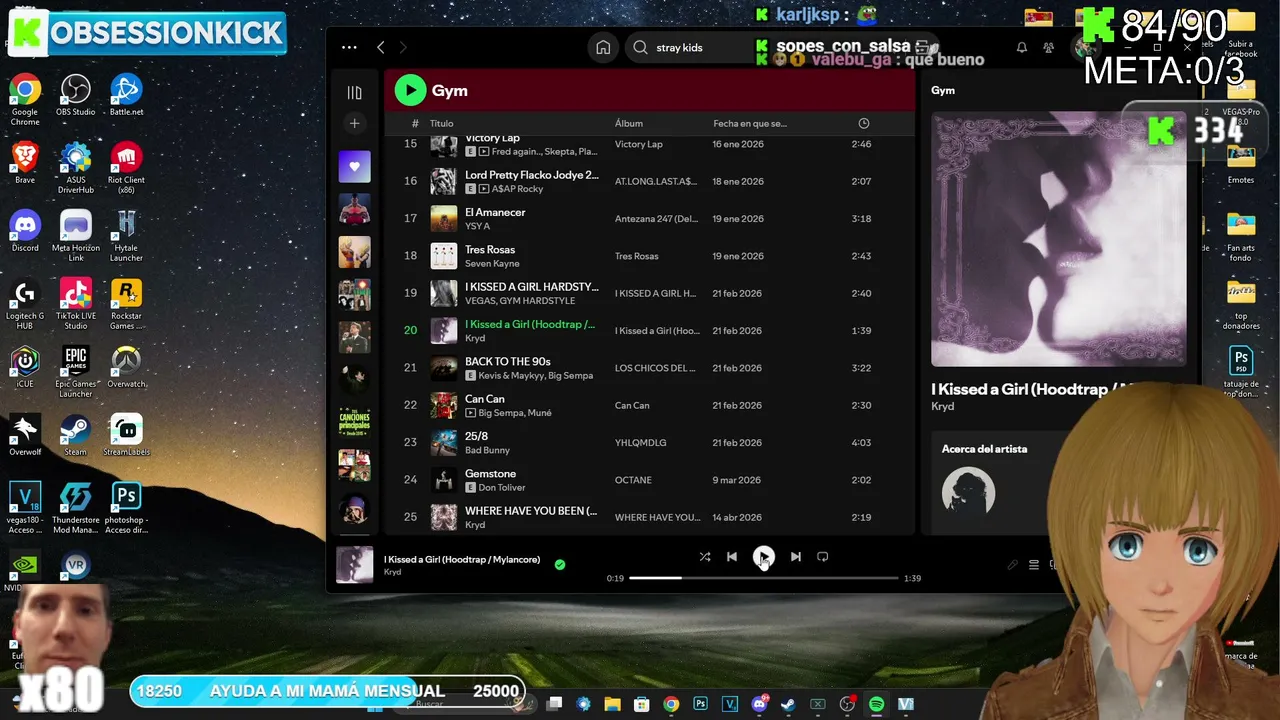Open the Liked Songs playlist thumbnail
The image size is (1280, 720).
coord(354,167)
